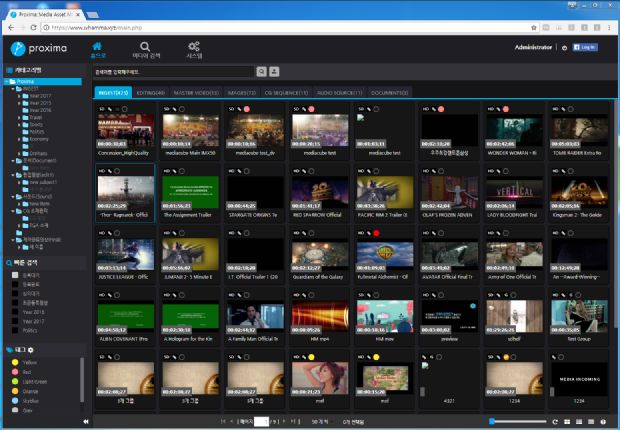The height and width of the screenshot is (430, 620).
Task: Toggle selection circle on ALIEN COVENANT clip
Action: [x=117, y=295]
